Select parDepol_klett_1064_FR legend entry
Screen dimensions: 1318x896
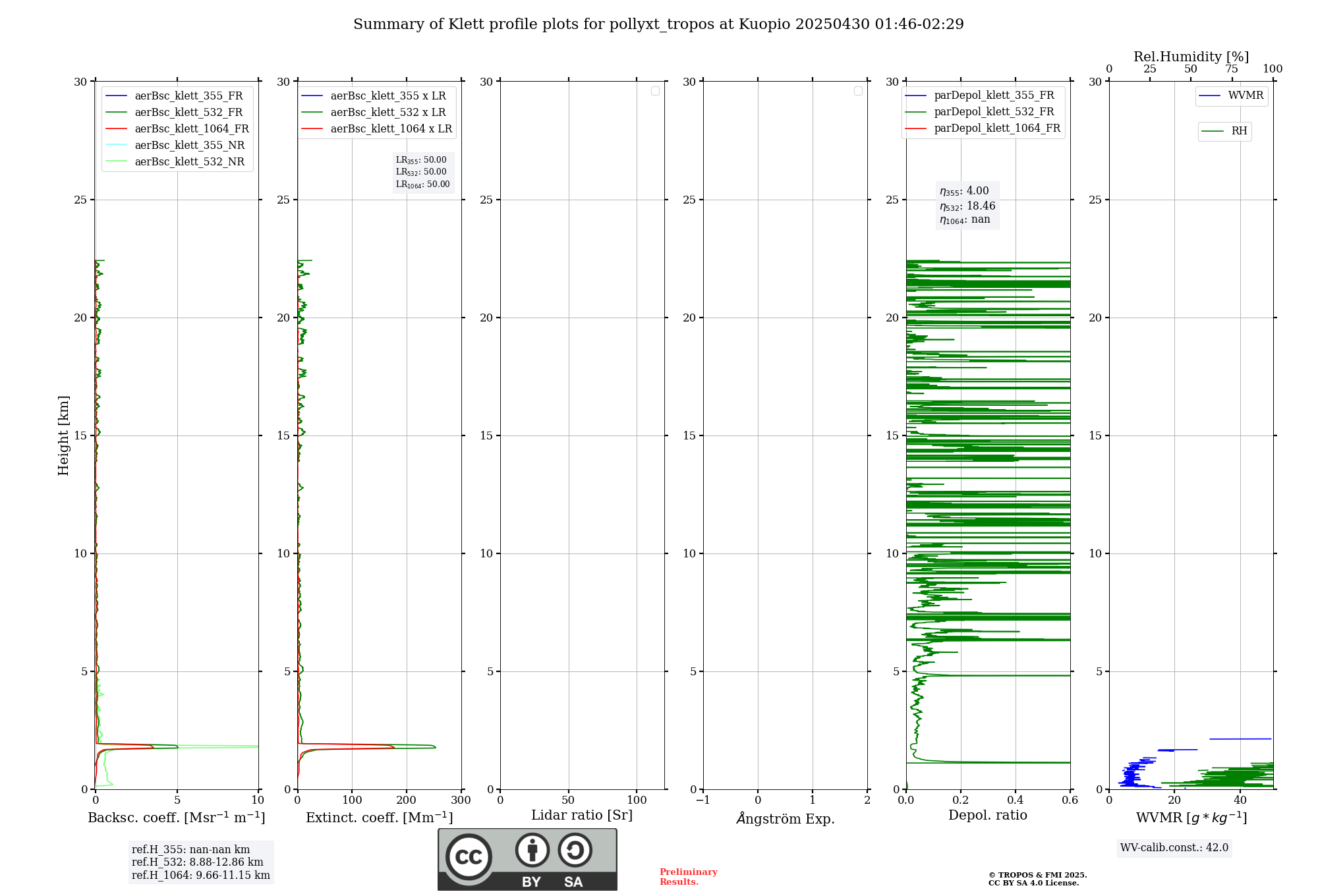pos(983,128)
